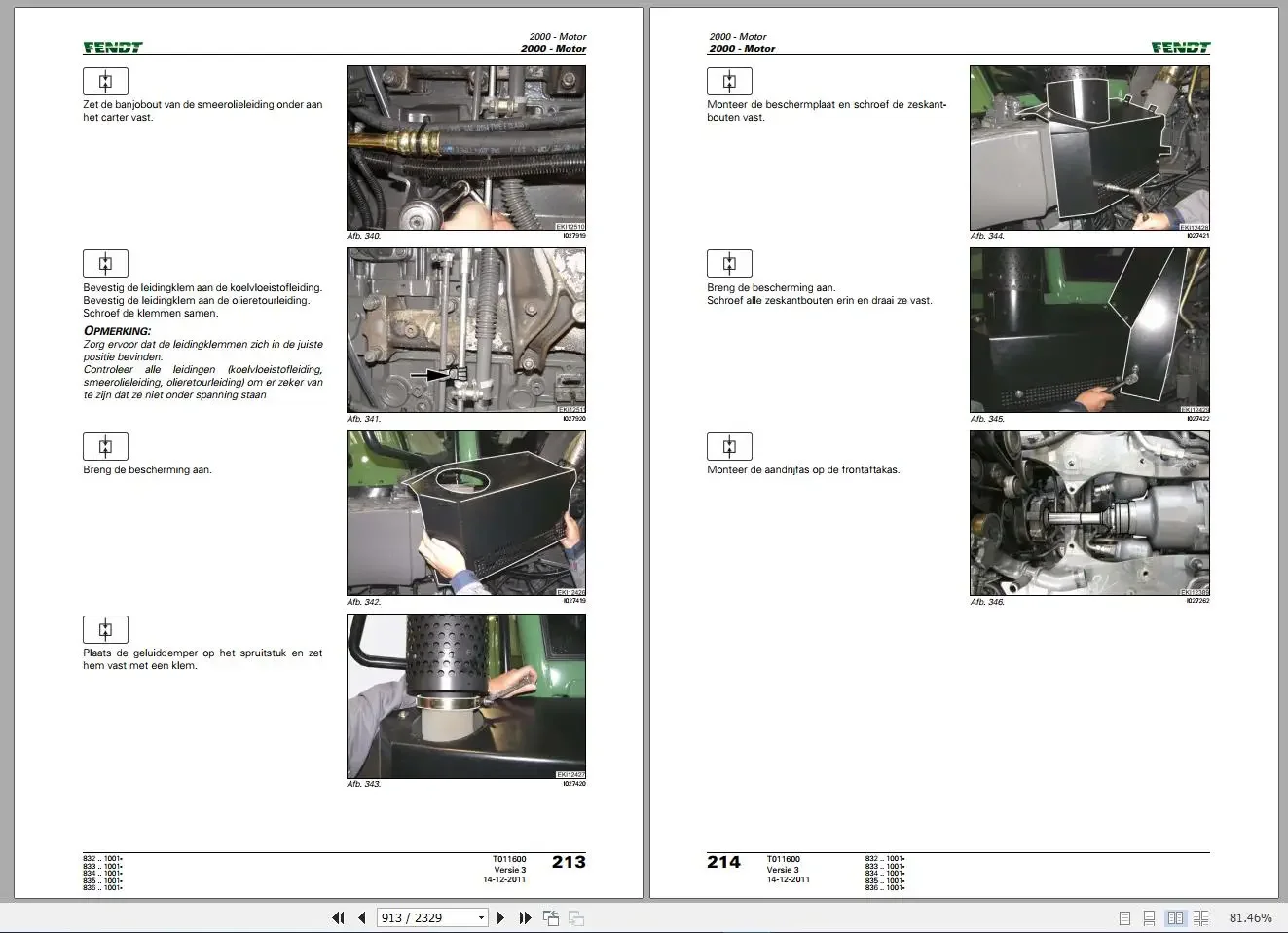Go to the next page
Screen dimensions: 1288x933
[x=500, y=917]
